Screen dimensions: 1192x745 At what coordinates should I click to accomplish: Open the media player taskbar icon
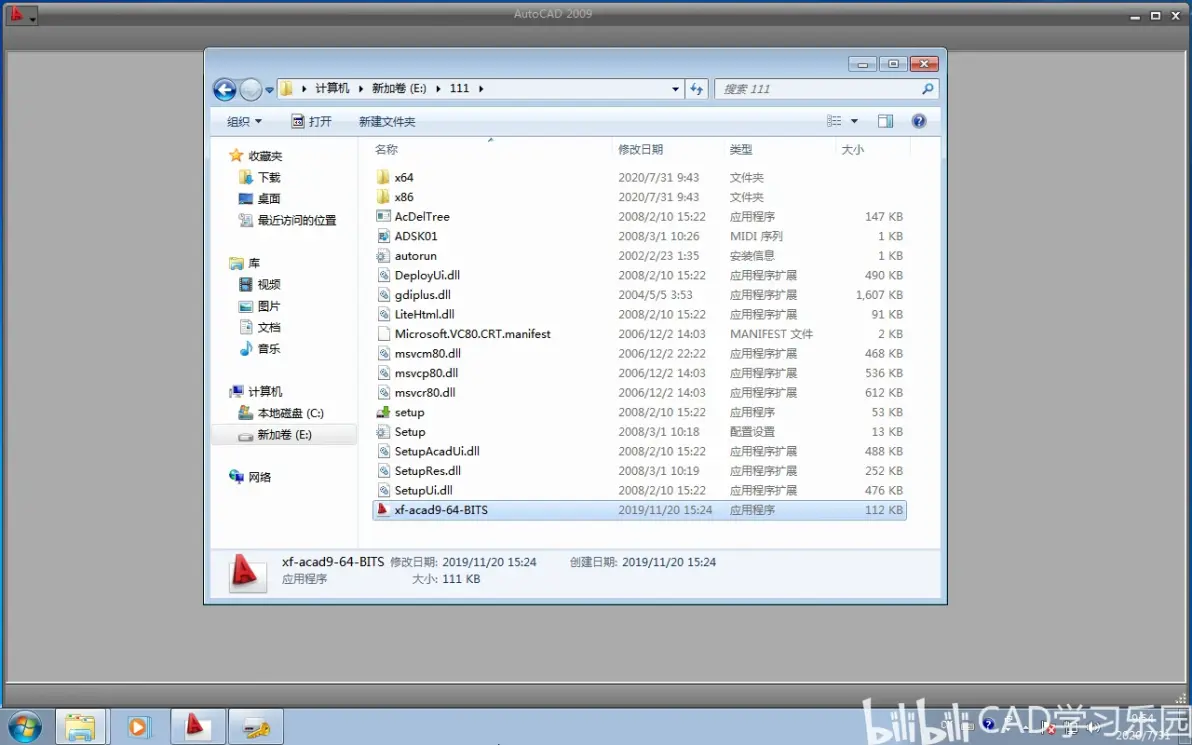click(x=138, y=727)
